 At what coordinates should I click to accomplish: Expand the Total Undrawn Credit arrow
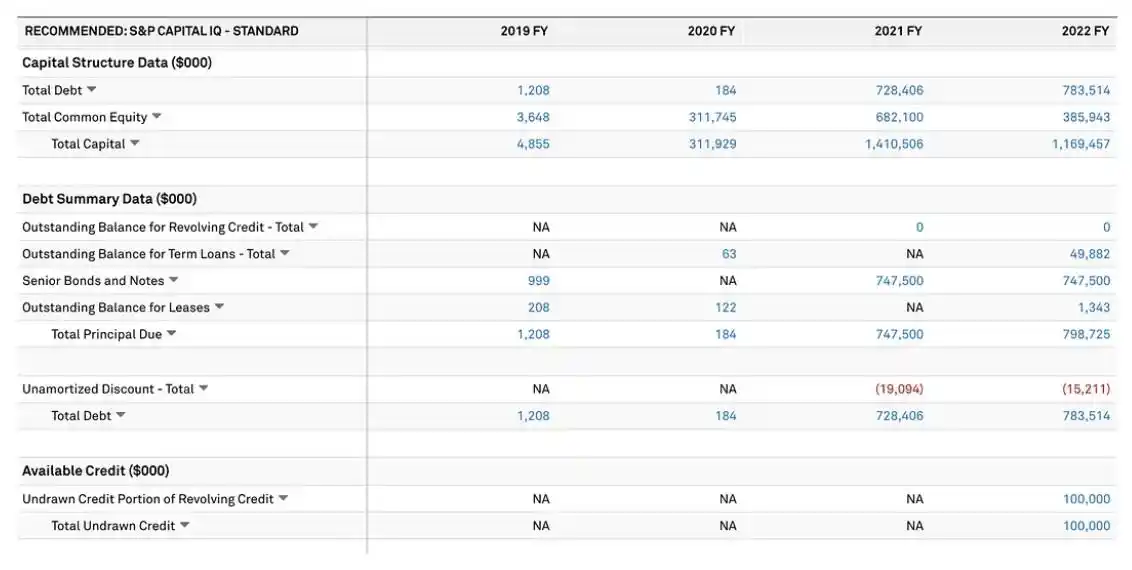(184, 525)
